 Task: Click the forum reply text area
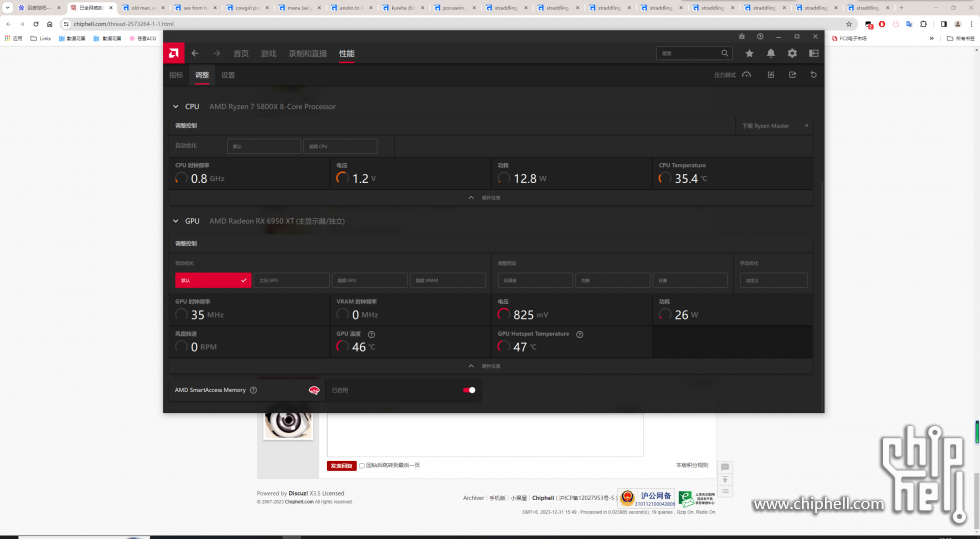485,435
